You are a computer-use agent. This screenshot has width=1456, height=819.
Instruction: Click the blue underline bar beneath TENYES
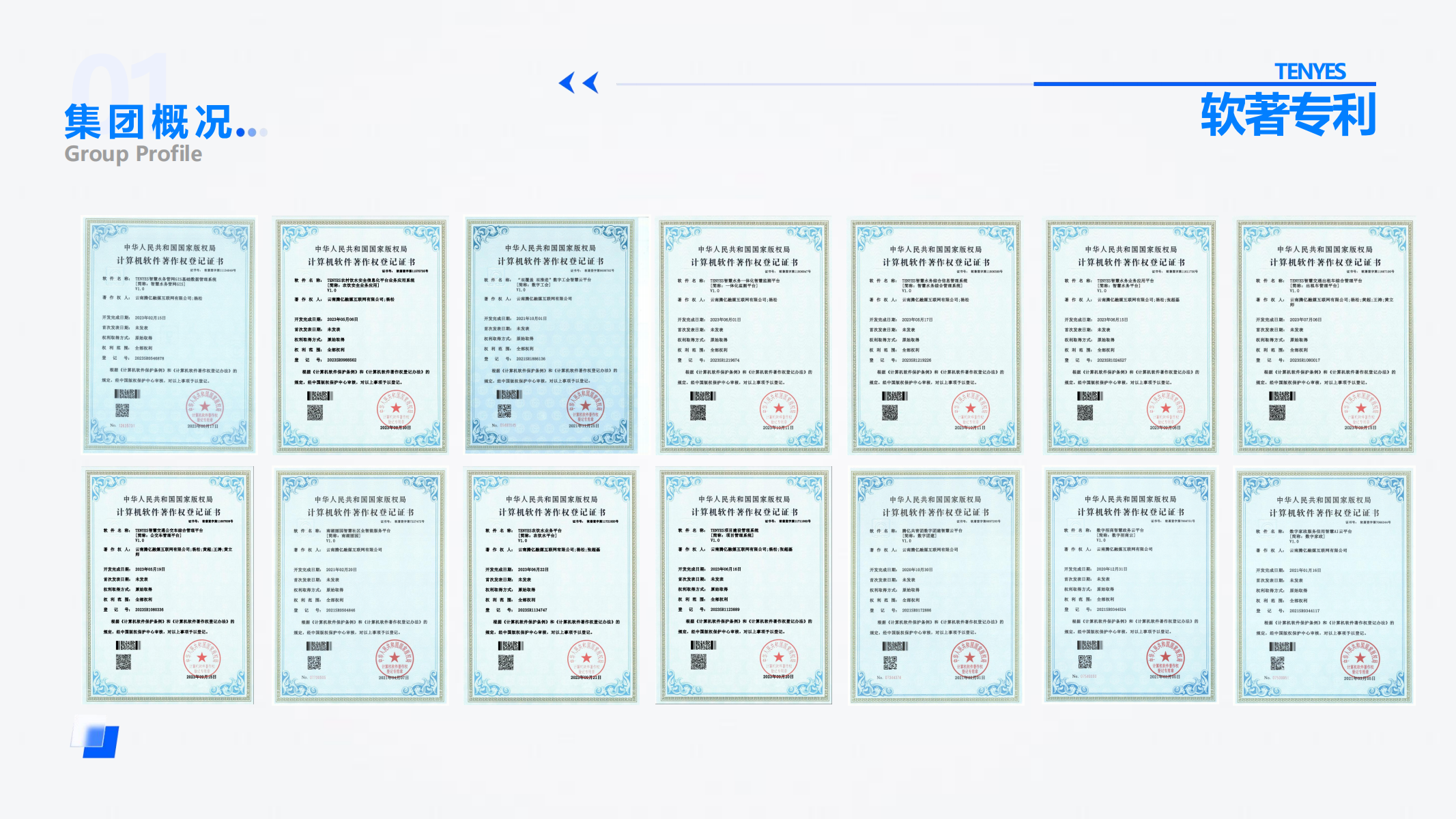1204,84
